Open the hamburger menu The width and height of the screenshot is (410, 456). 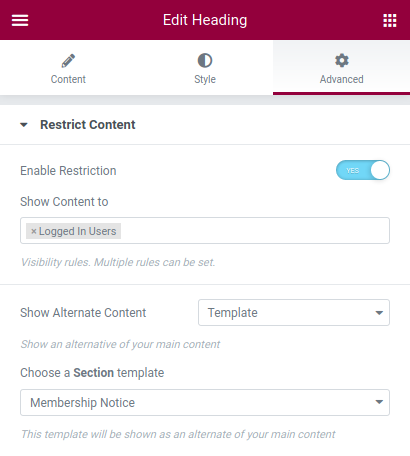20,20
